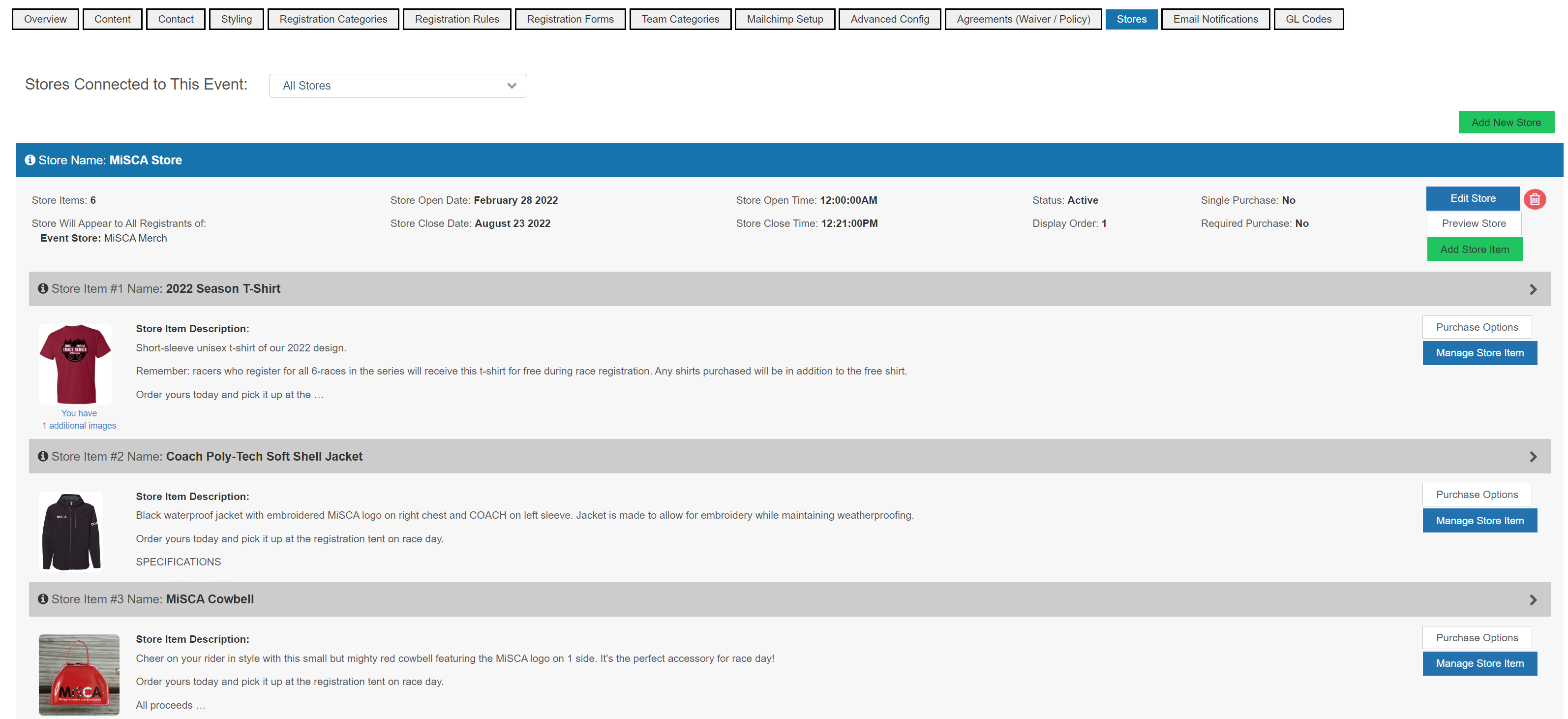This screenshot has height=719, width=1568.
Task: Click the '1 additional images' link
Action: tap(79, 426)
